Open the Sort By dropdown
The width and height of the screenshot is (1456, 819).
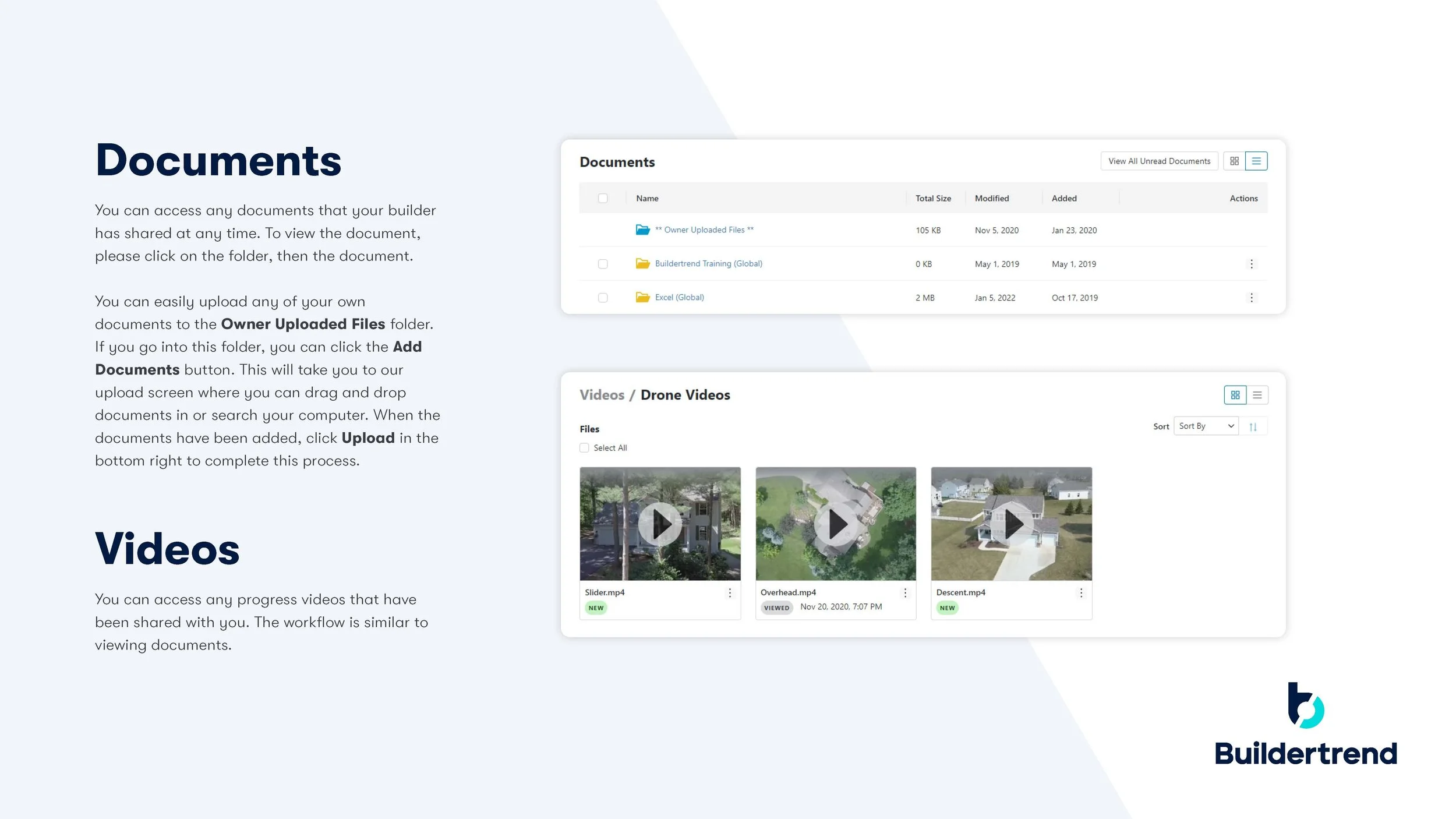pyautogui.click(x=1206, y=426)
